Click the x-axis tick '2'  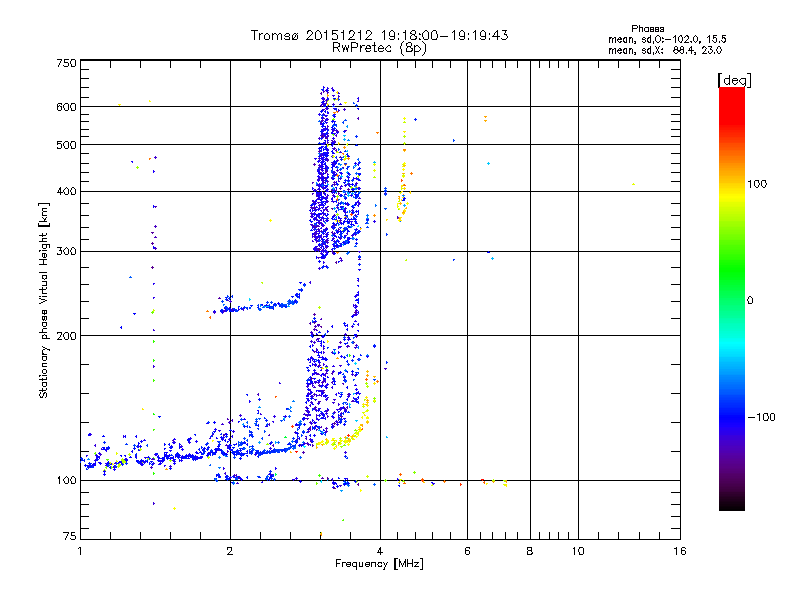[x=230, y=551]
